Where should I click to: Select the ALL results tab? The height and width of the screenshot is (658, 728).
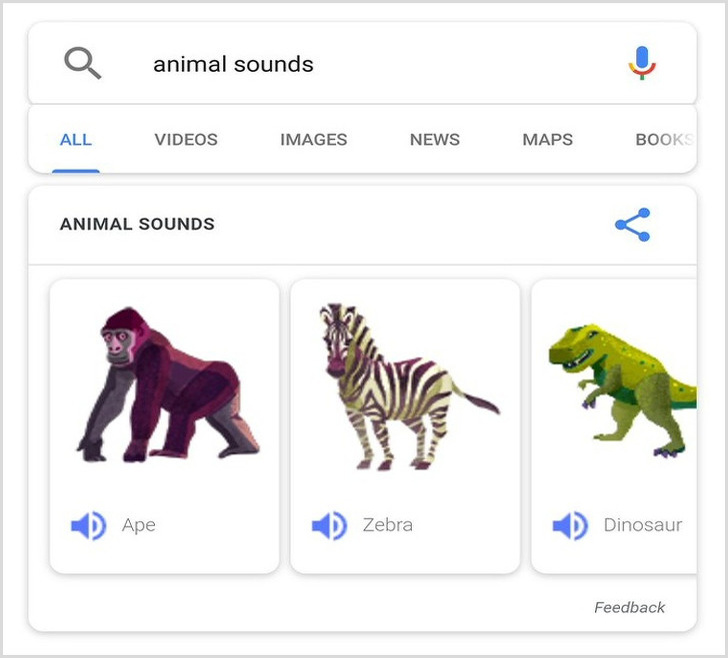tap(76, 140)
